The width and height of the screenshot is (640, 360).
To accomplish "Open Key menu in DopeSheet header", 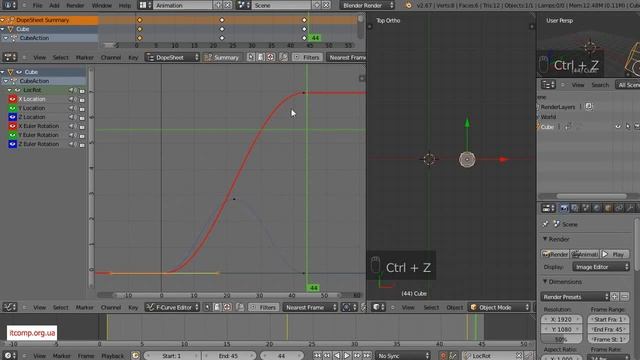I will click(x=133, y=58).
